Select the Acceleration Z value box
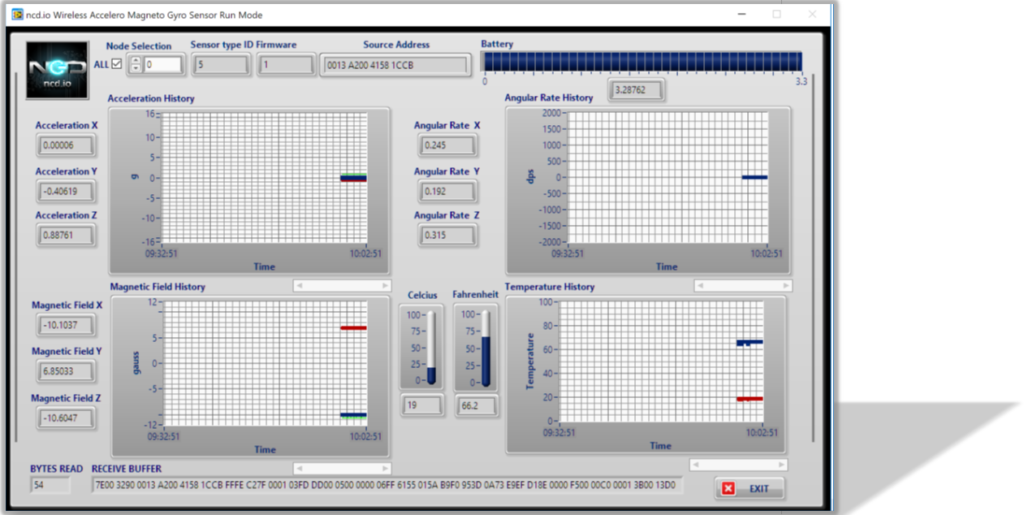 (x=68, y=235)
